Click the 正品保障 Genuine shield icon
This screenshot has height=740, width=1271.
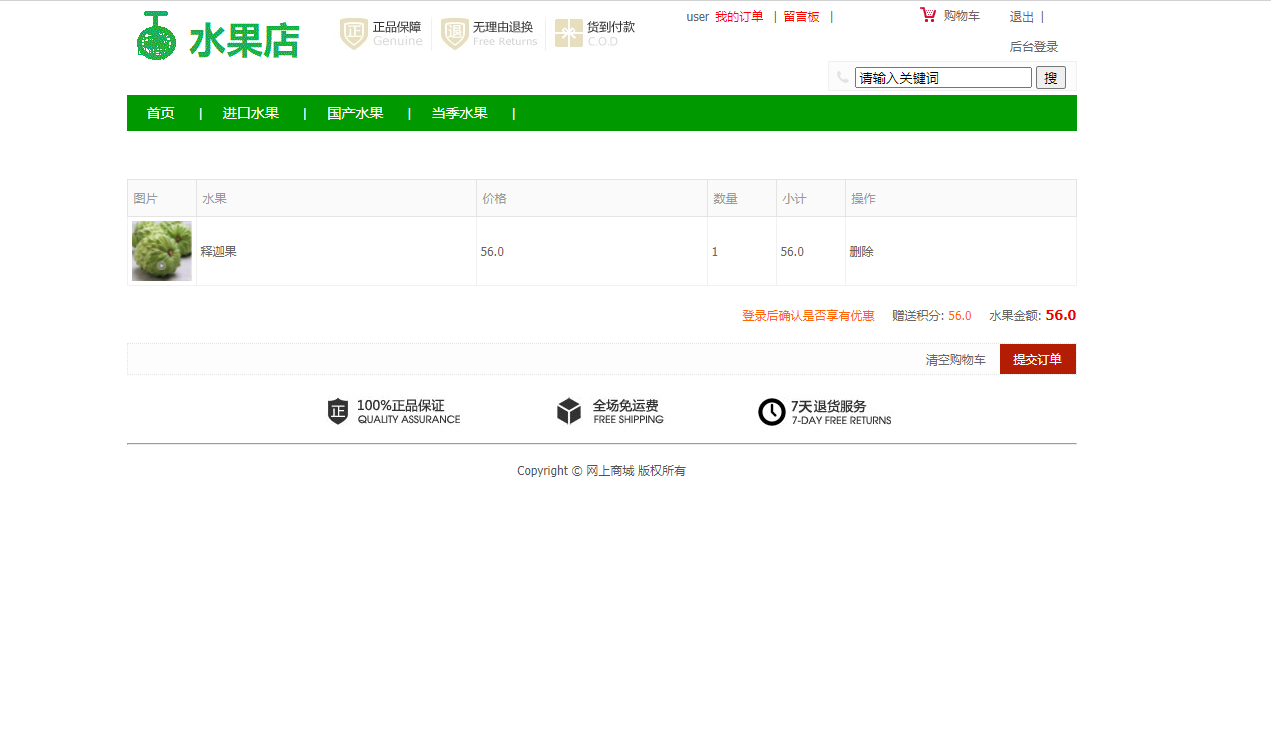[x=354, y=34]
